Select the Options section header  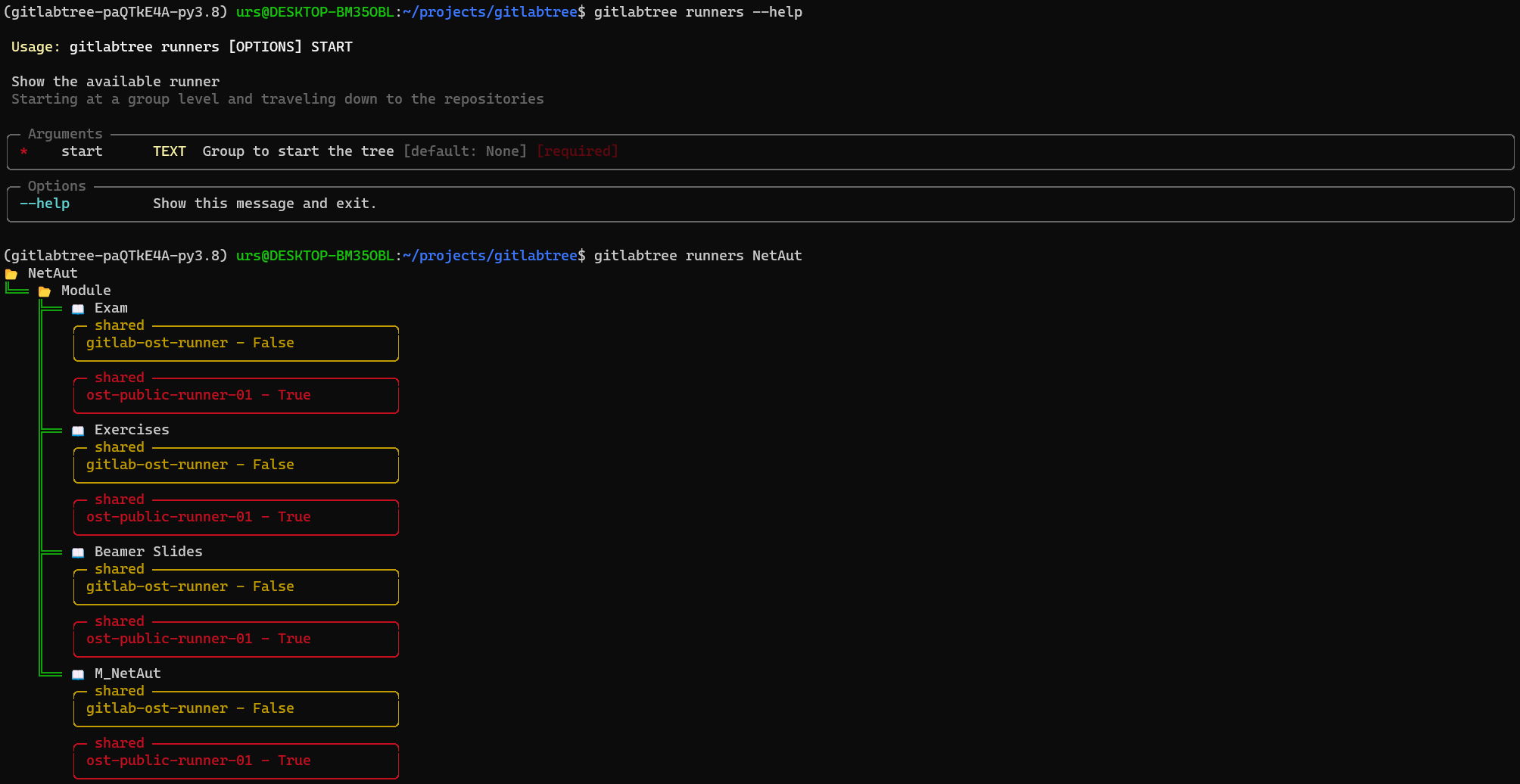pos(58,186)
